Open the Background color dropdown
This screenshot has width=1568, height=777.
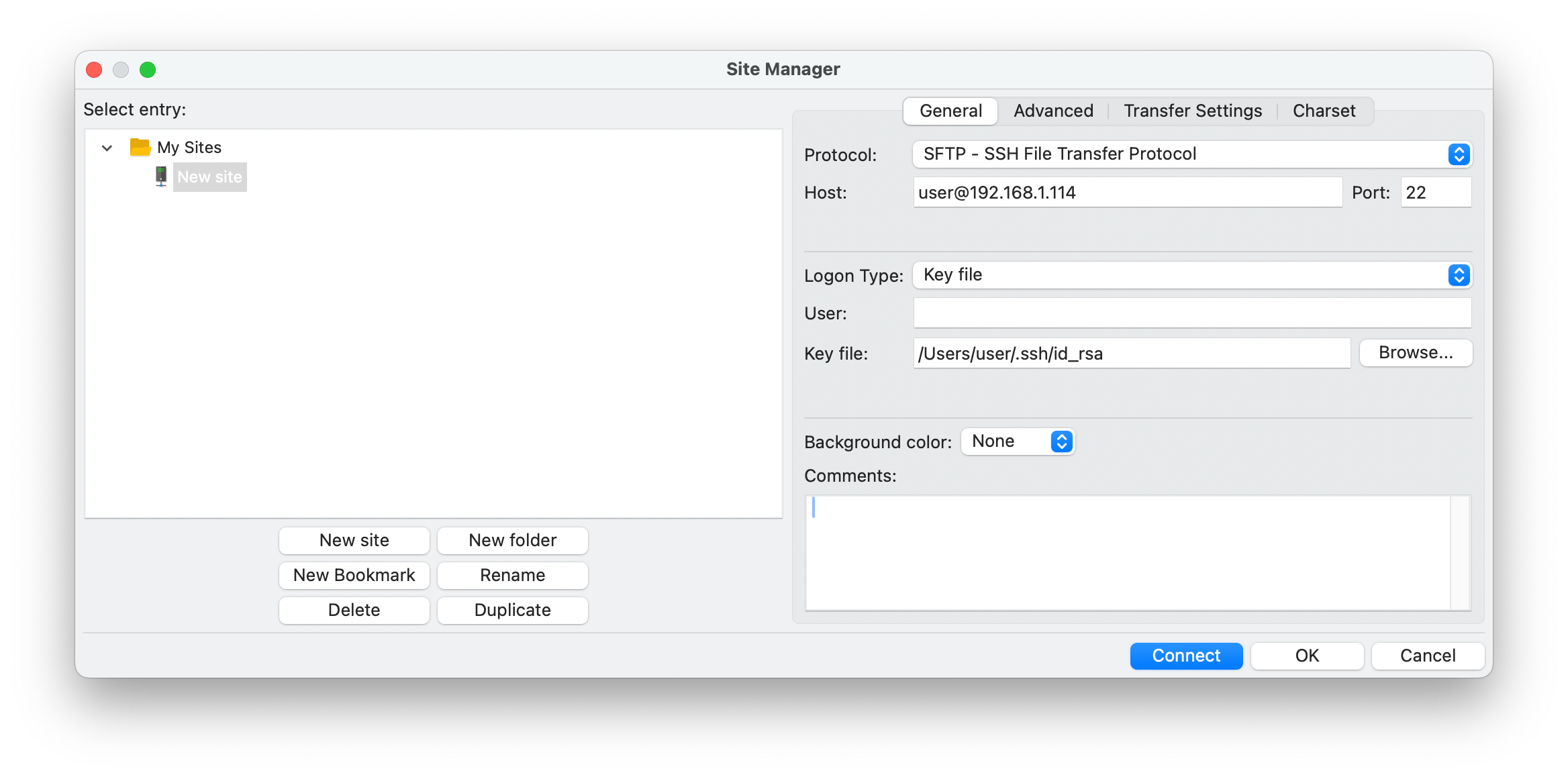[x=1061, y=441]
